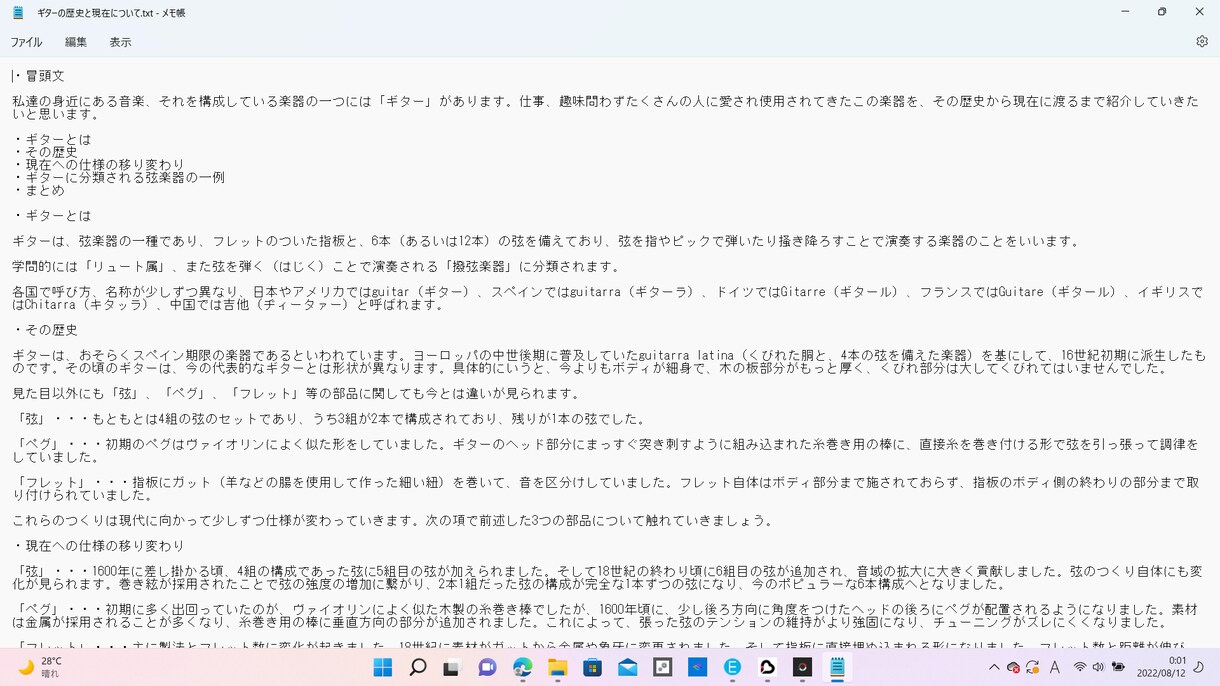Click the Notepad app icon in title bar

(x=18, y=13)
